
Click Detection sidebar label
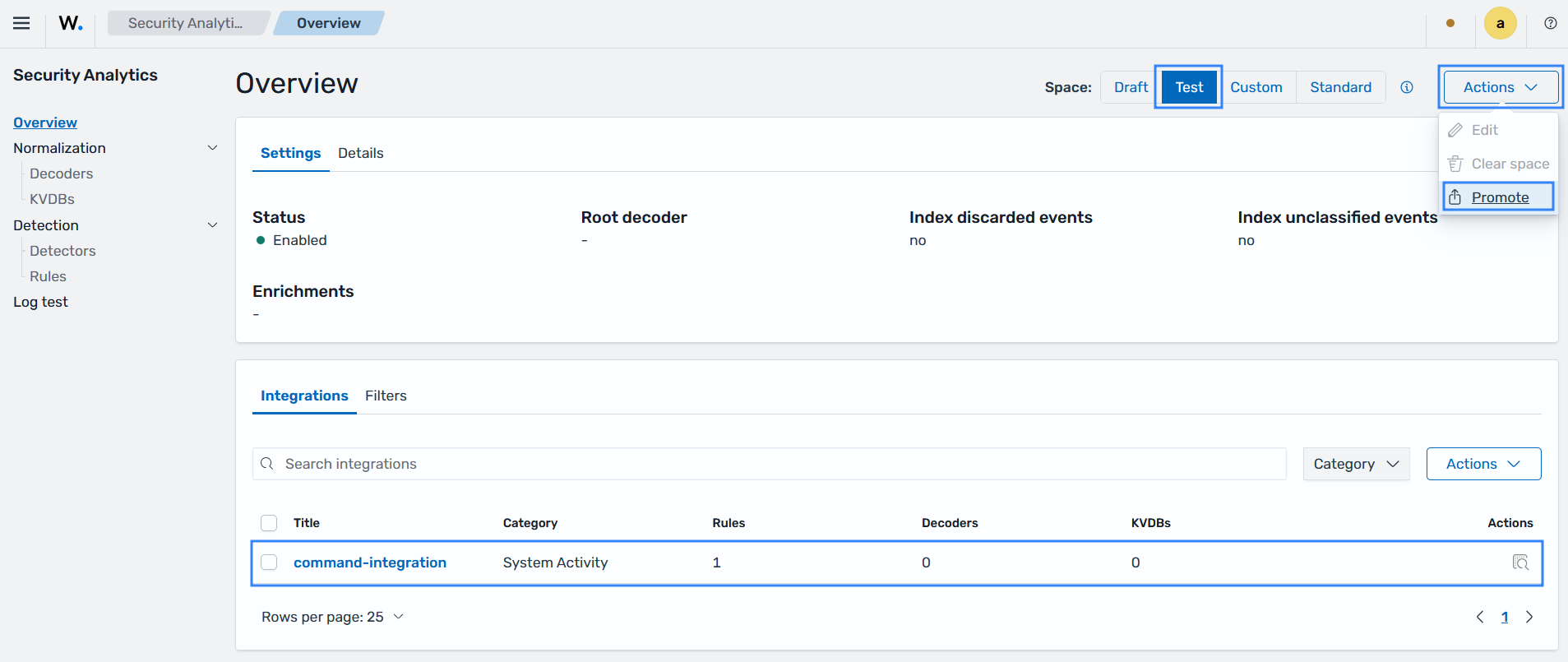click(46, 225)
